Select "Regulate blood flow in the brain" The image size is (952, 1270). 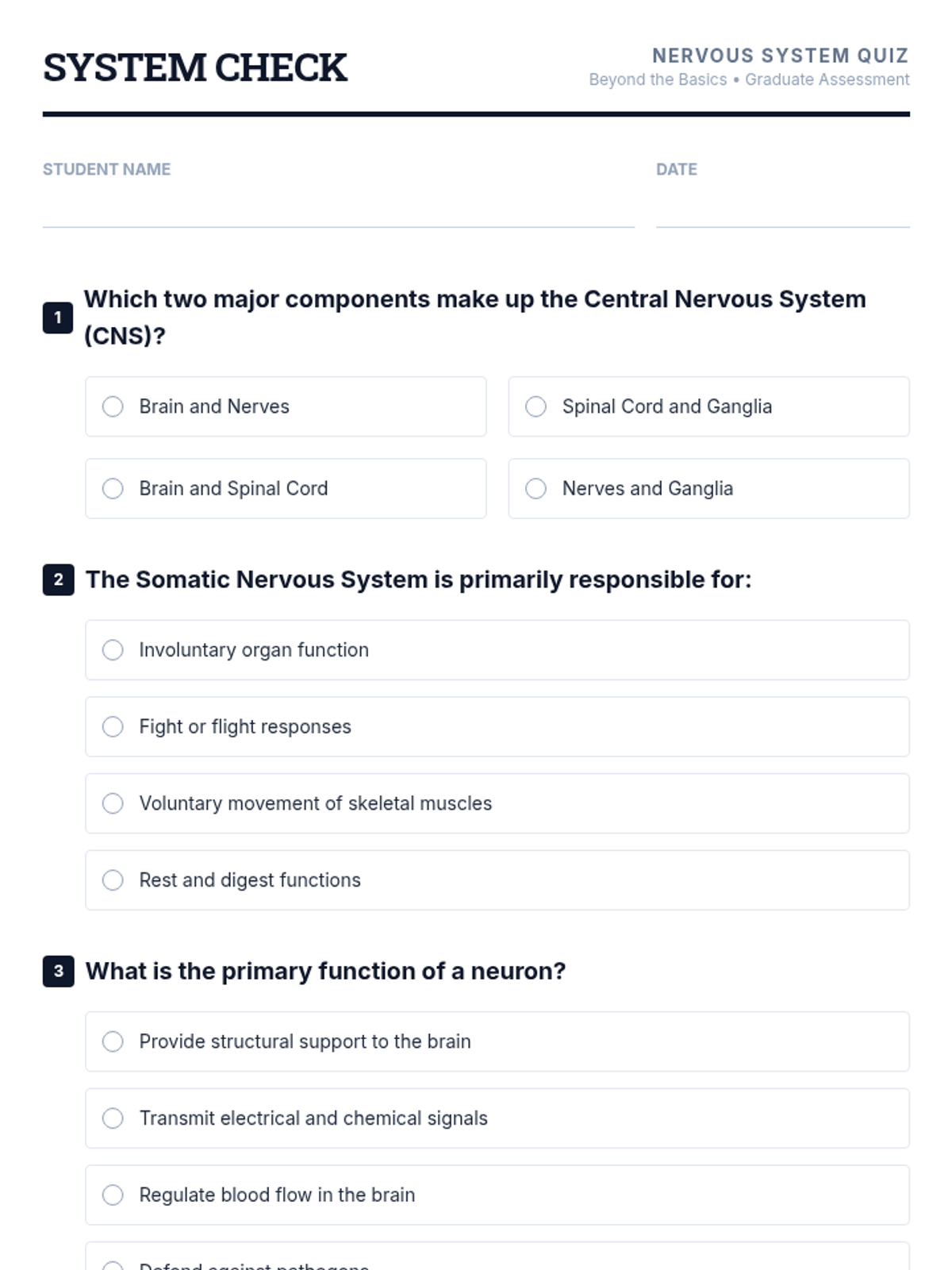click(x=113, y=1195)
